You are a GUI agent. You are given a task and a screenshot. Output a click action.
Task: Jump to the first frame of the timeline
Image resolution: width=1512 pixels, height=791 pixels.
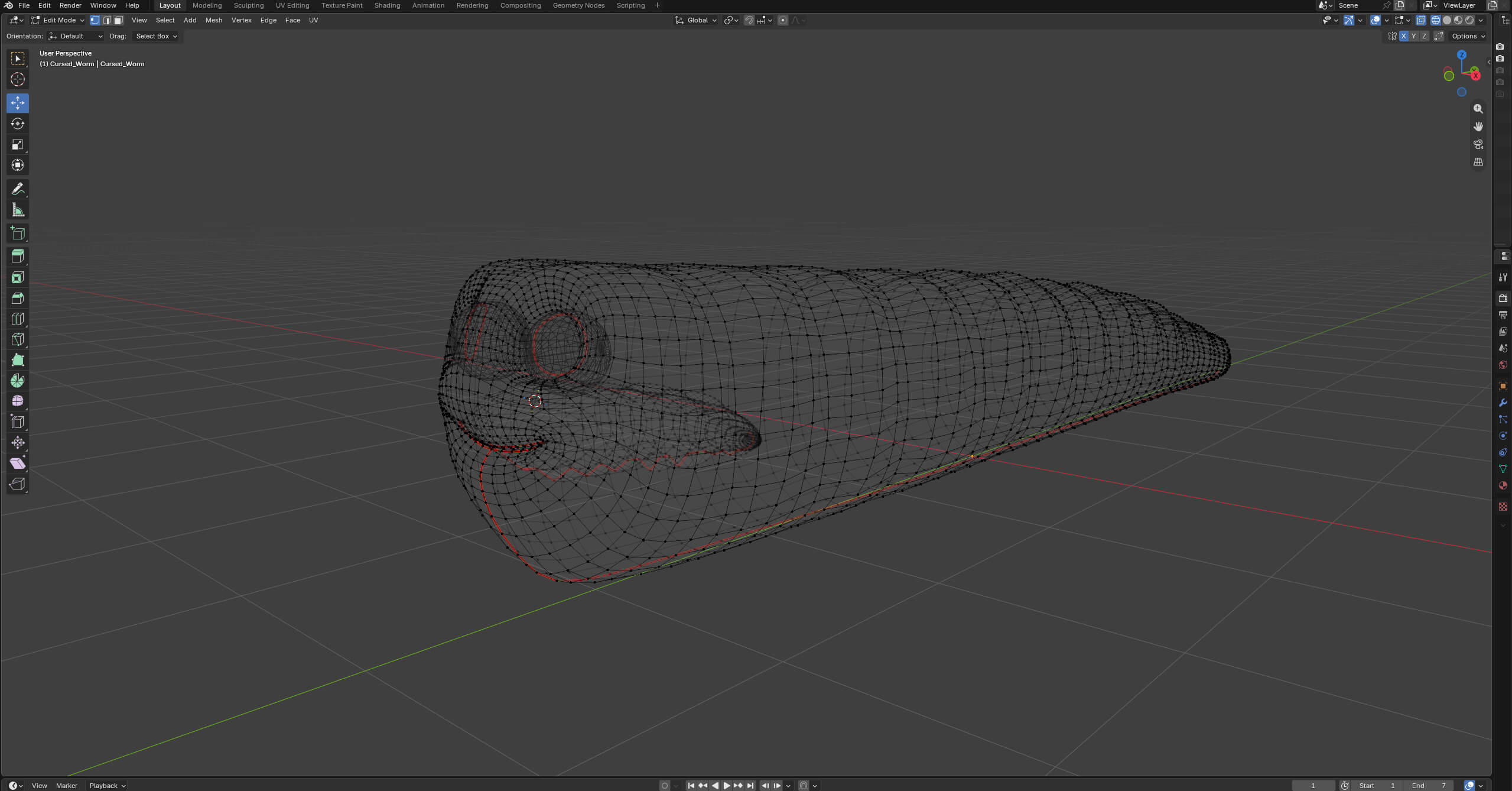pyautogui.click(x=691, y=786)
